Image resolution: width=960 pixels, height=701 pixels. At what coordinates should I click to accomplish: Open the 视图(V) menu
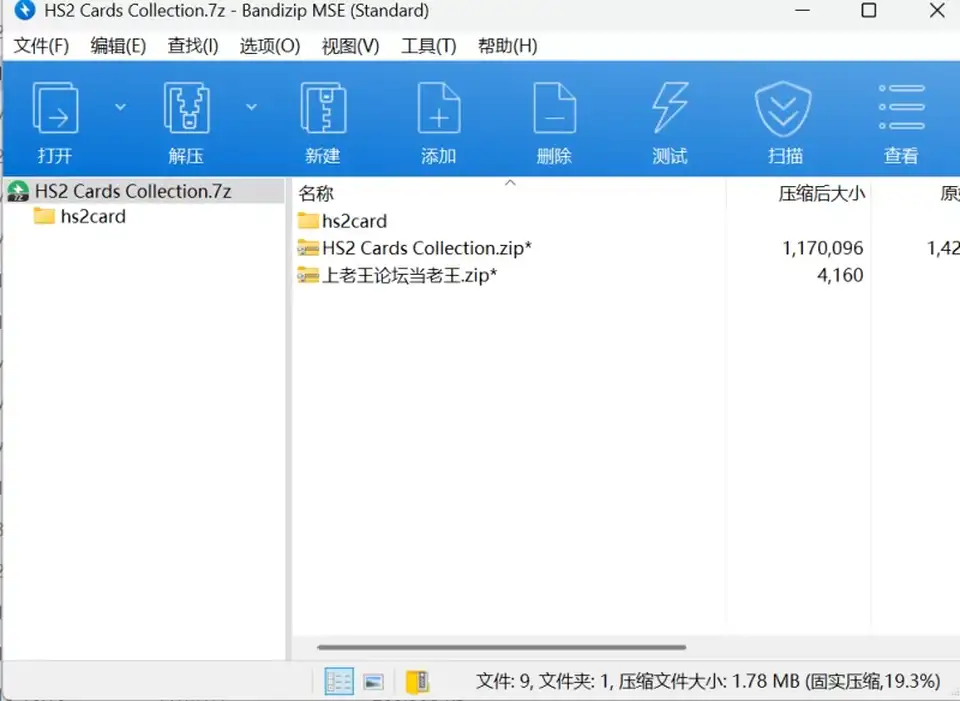pyautogui.click(x=350, y=46)
